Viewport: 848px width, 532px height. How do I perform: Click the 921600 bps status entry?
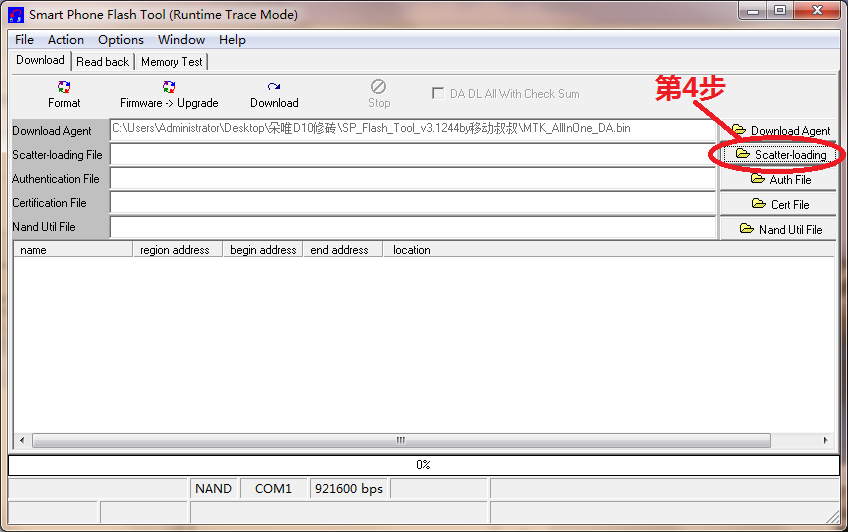[349, 489]
